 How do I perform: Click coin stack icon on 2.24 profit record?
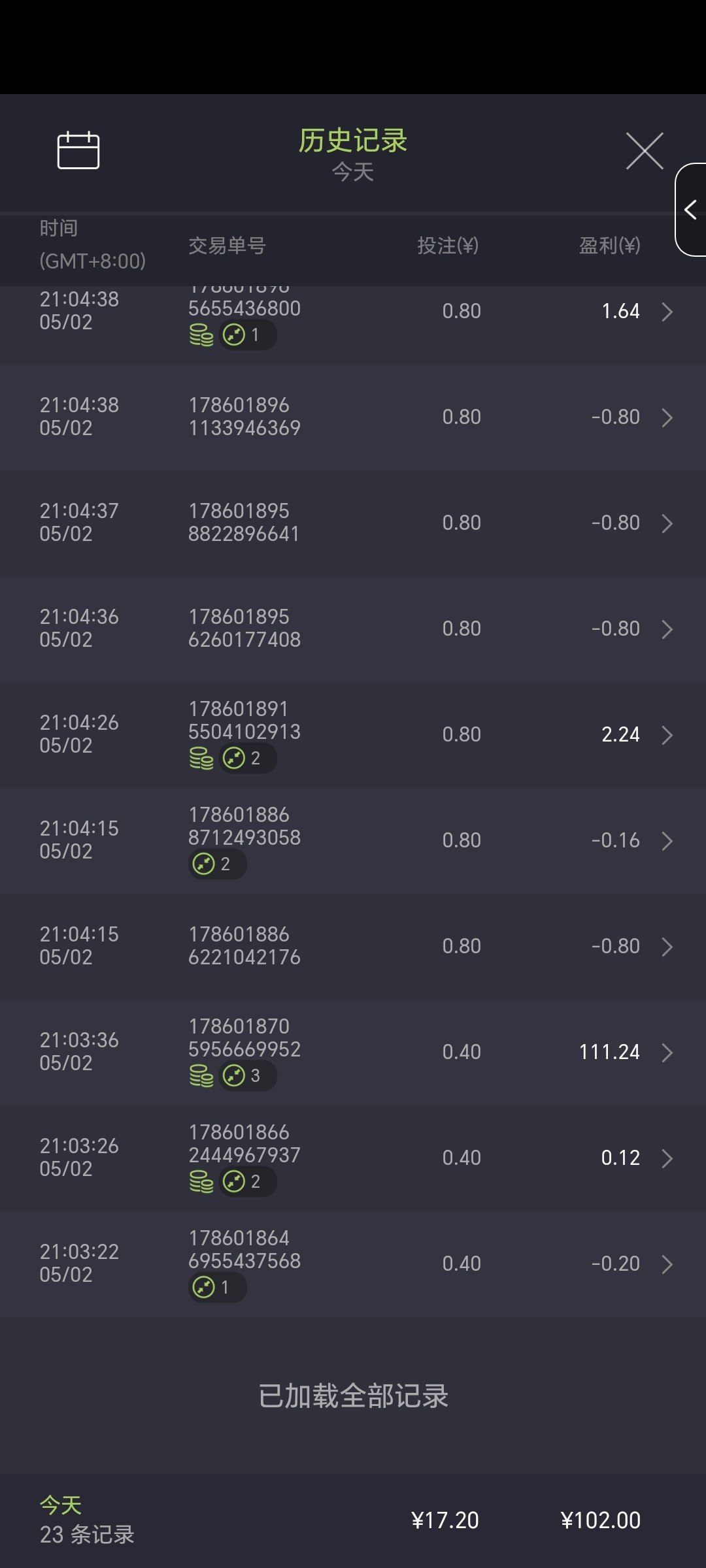pos(201,759)
